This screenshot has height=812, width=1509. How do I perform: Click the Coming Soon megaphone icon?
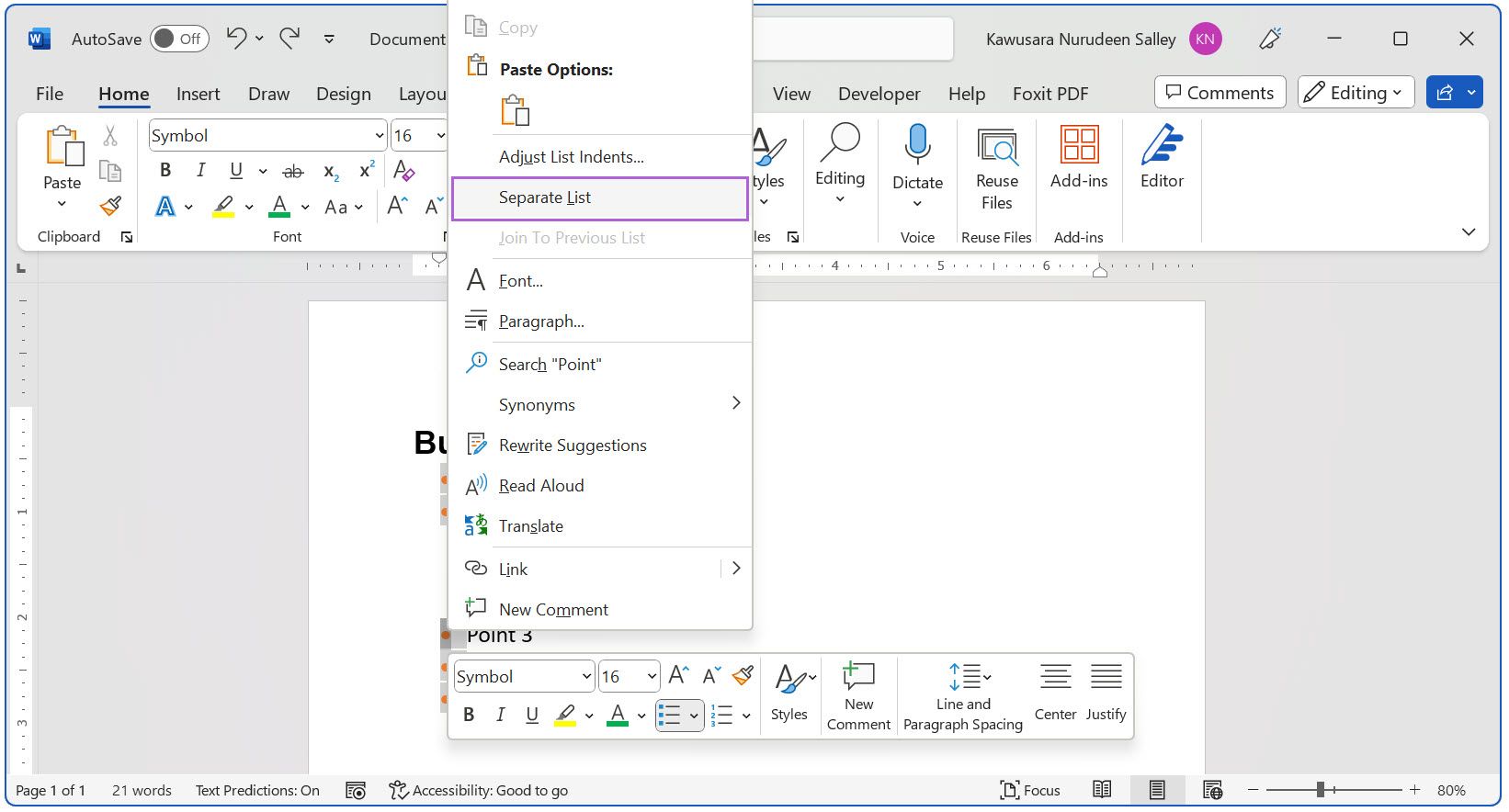(x=1270, y=39)
